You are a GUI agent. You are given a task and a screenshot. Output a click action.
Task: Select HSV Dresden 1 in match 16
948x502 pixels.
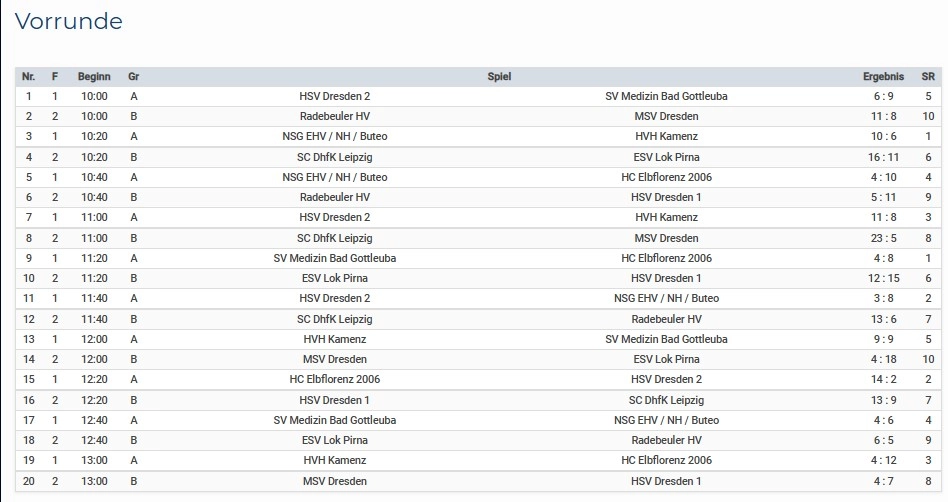pos(334,400)
